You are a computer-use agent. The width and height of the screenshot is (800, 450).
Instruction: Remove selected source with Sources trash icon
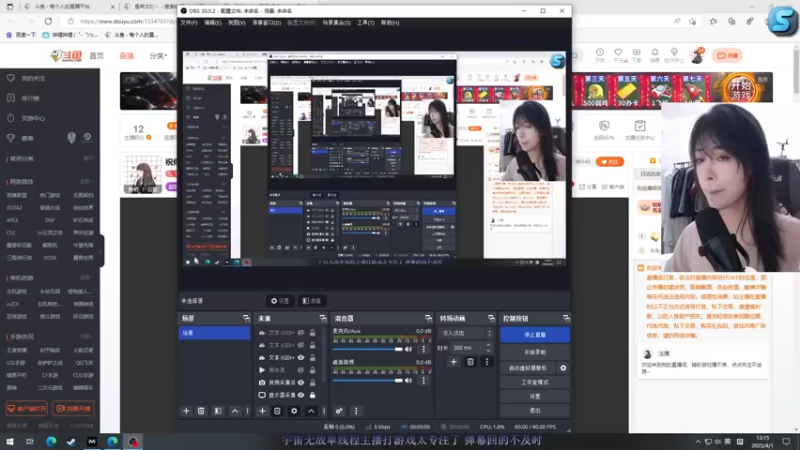point(277,411)
